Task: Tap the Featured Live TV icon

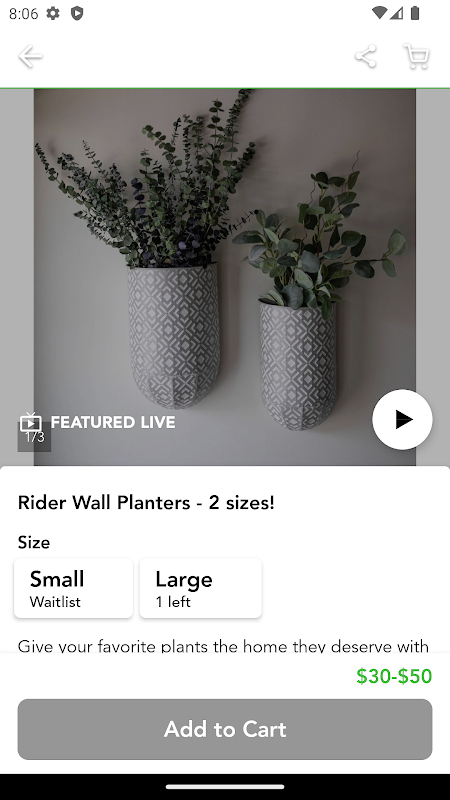Action: [31, 422]
